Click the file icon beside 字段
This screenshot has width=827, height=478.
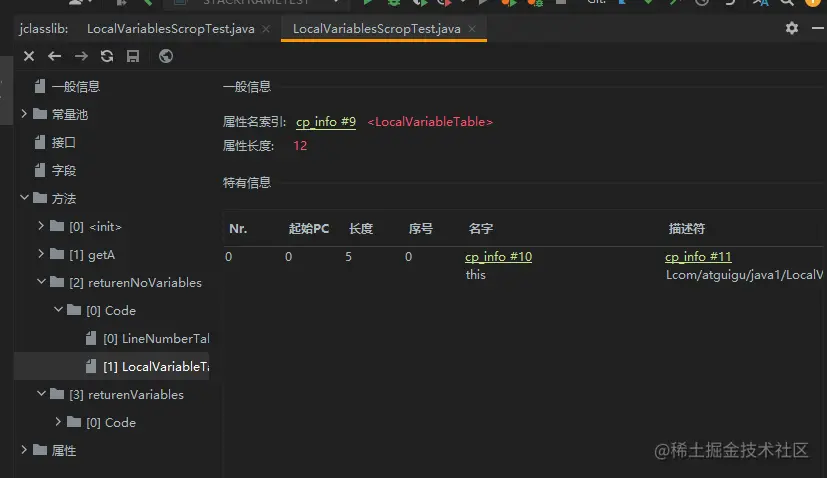40,170
